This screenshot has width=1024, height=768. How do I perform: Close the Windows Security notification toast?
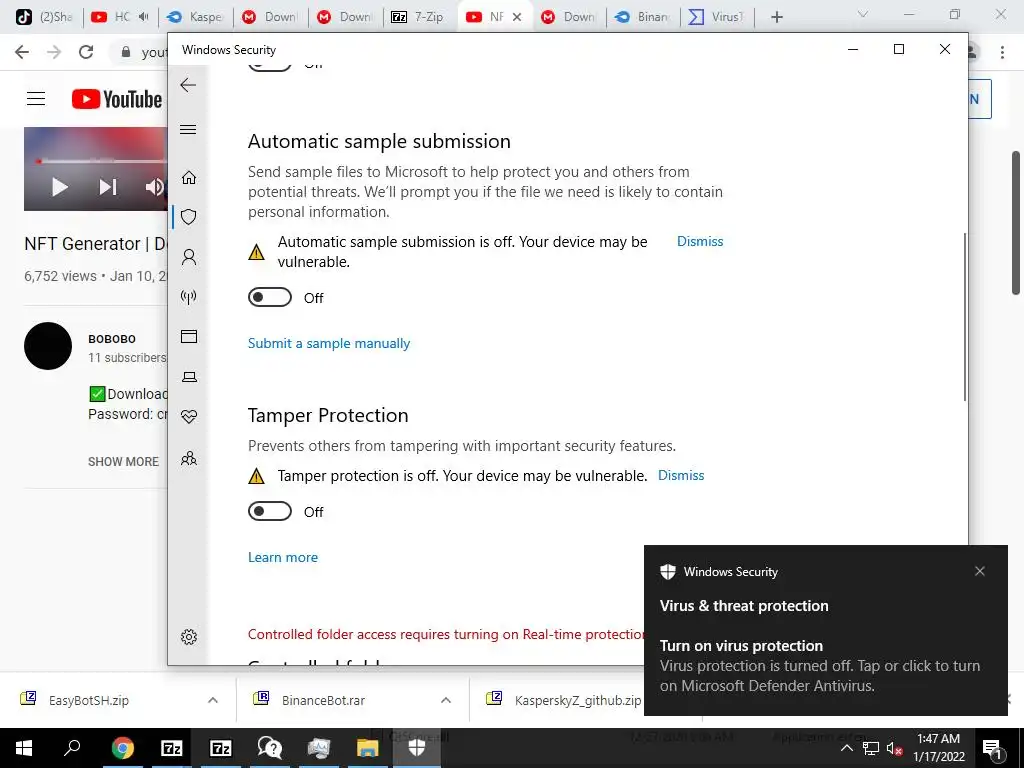pos(980,571)
